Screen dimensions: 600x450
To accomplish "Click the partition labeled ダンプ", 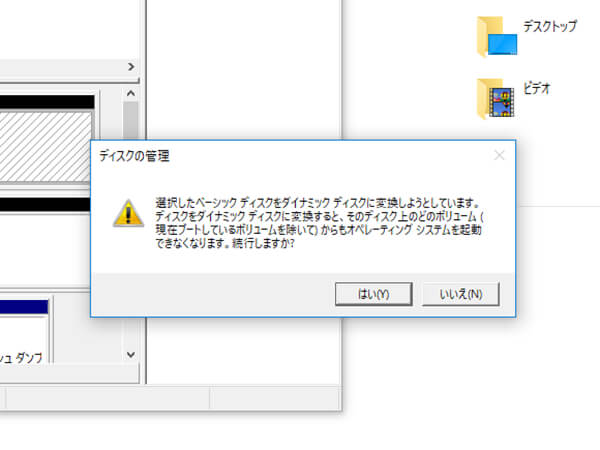I will (x=24, y=339).
